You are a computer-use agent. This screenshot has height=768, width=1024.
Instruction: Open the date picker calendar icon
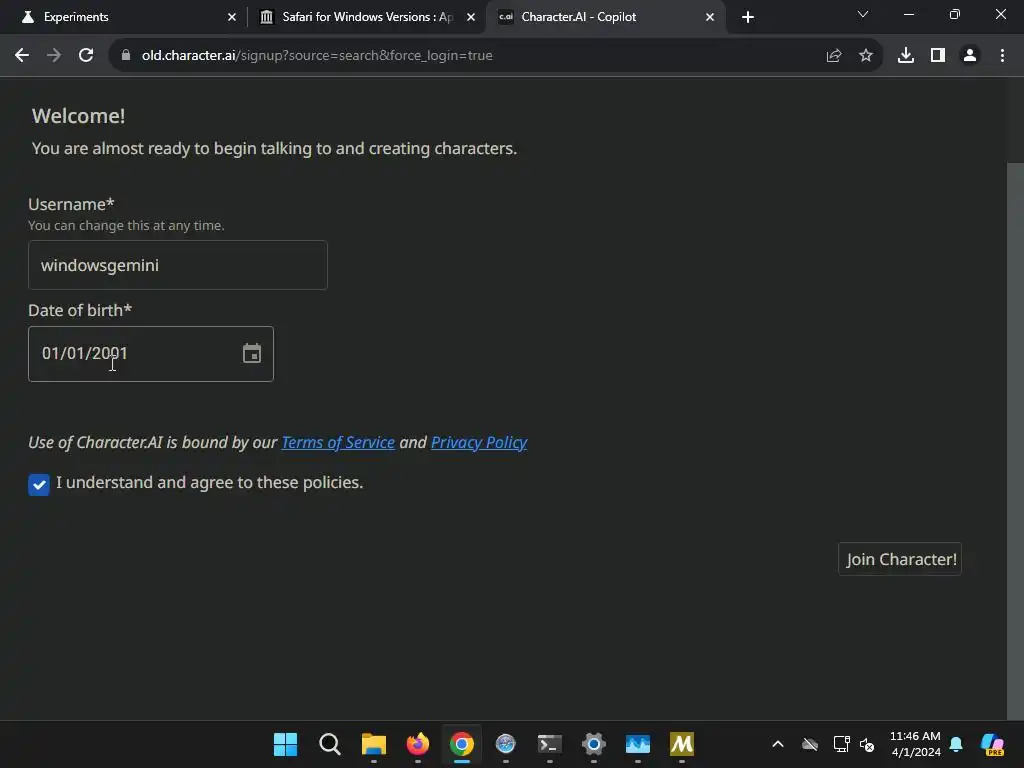coord(252,353)
